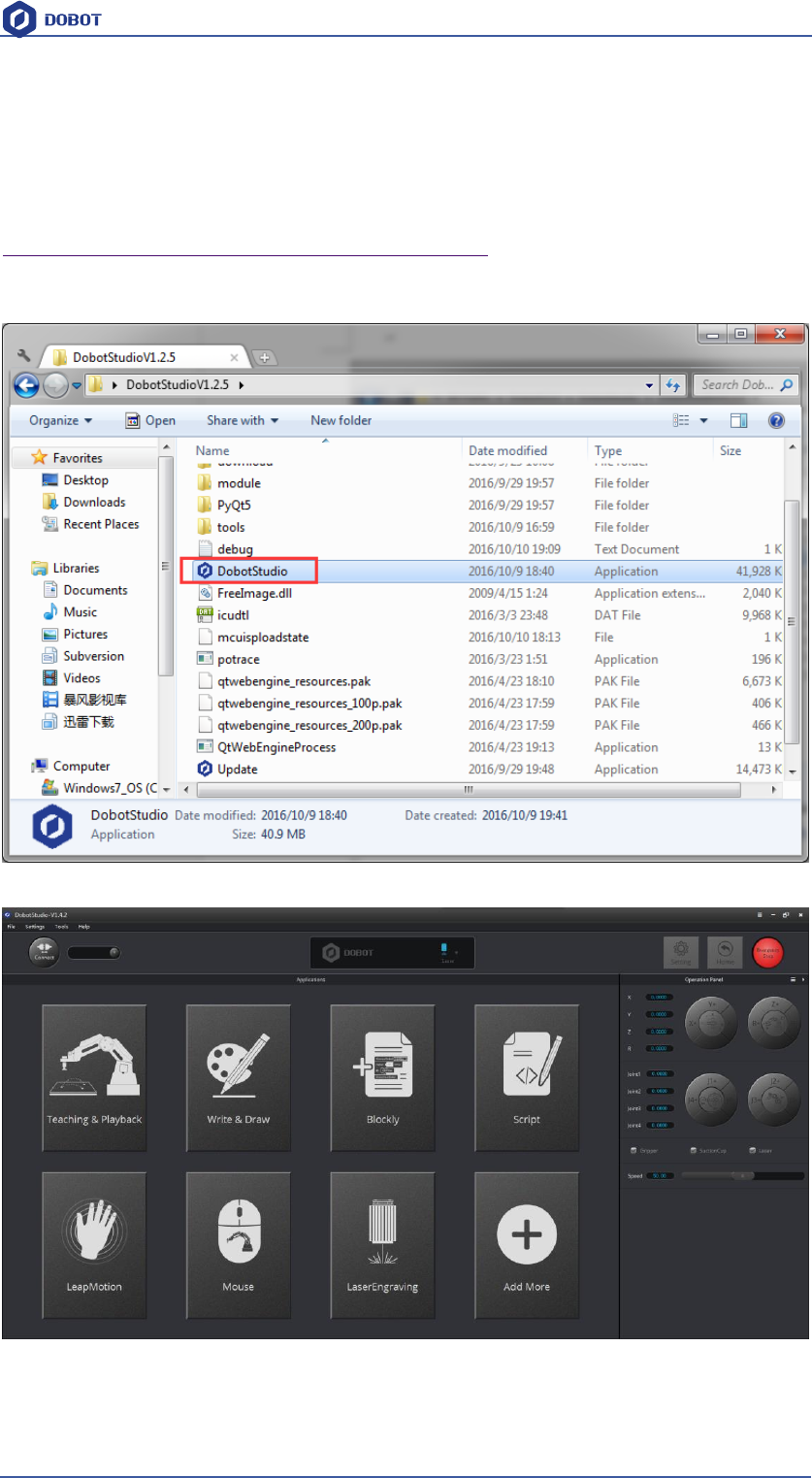
Task: Enable the Gripper checkbox
Action: tap(633, 1150)
